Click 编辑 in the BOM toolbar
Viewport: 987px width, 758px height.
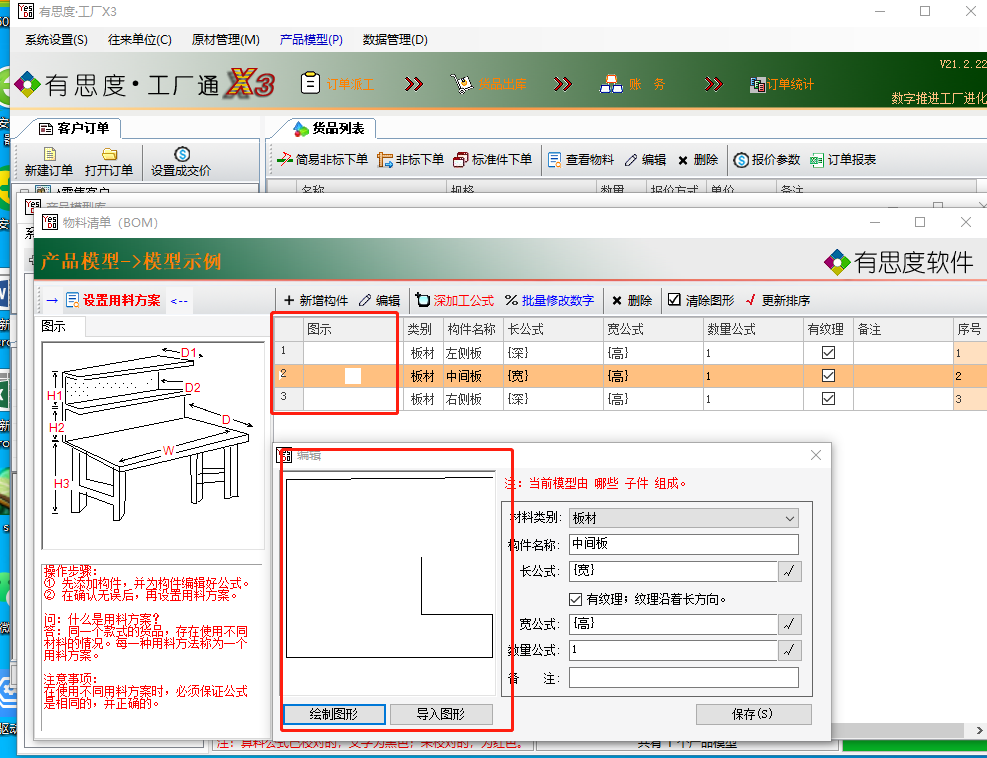pos(380,300)
